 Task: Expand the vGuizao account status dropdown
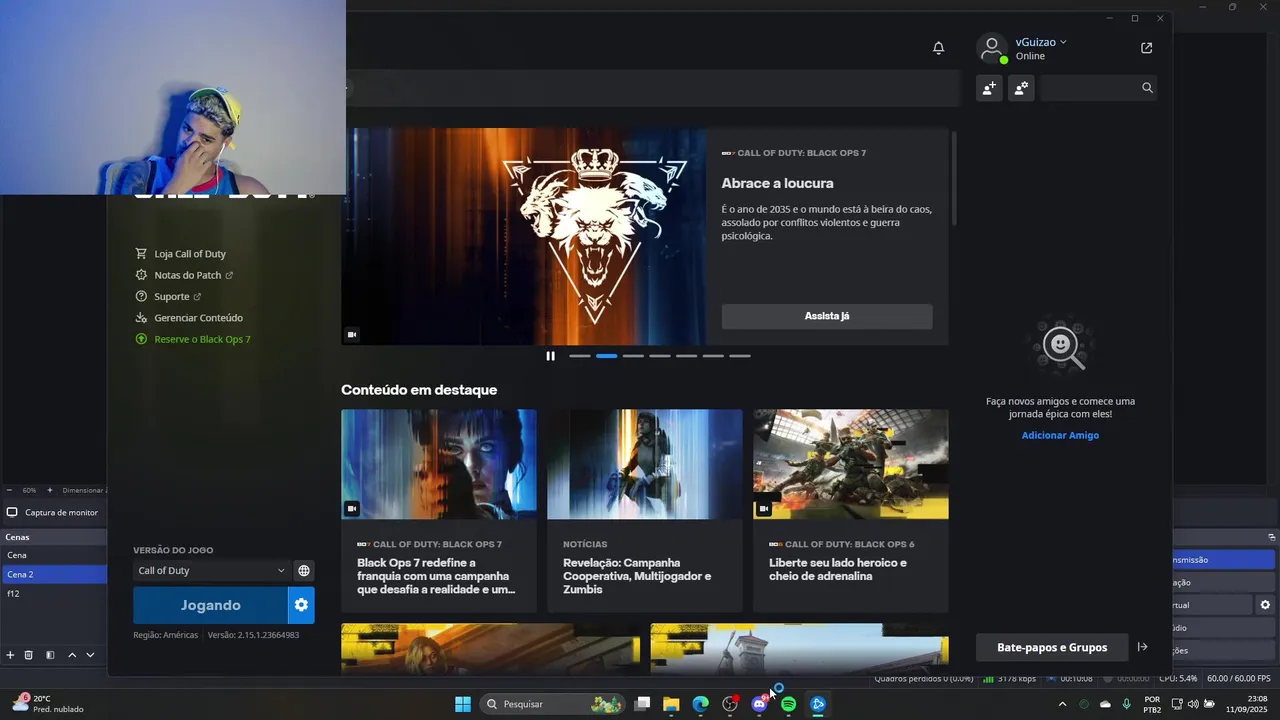click(x=1063, y=42)
